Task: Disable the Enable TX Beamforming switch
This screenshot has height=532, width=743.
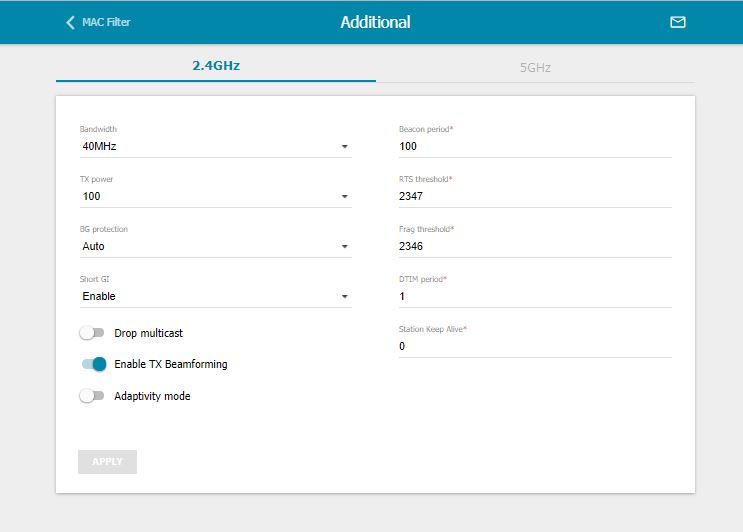Action: (93, 365)
